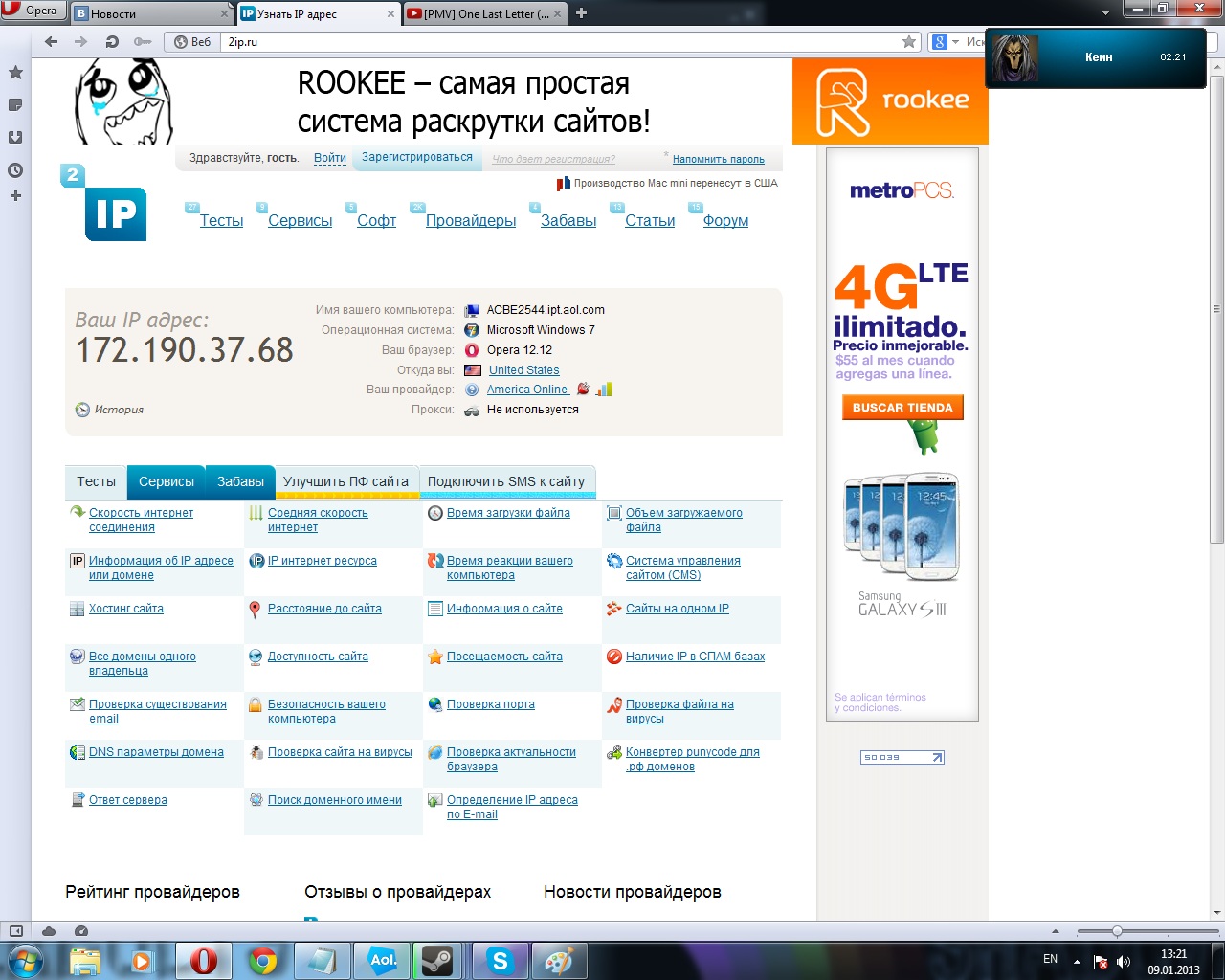This screenshot has width=1225, height=980.
Task: Open Наличие IP в СПАМ базах link
Action: (695, 657)
